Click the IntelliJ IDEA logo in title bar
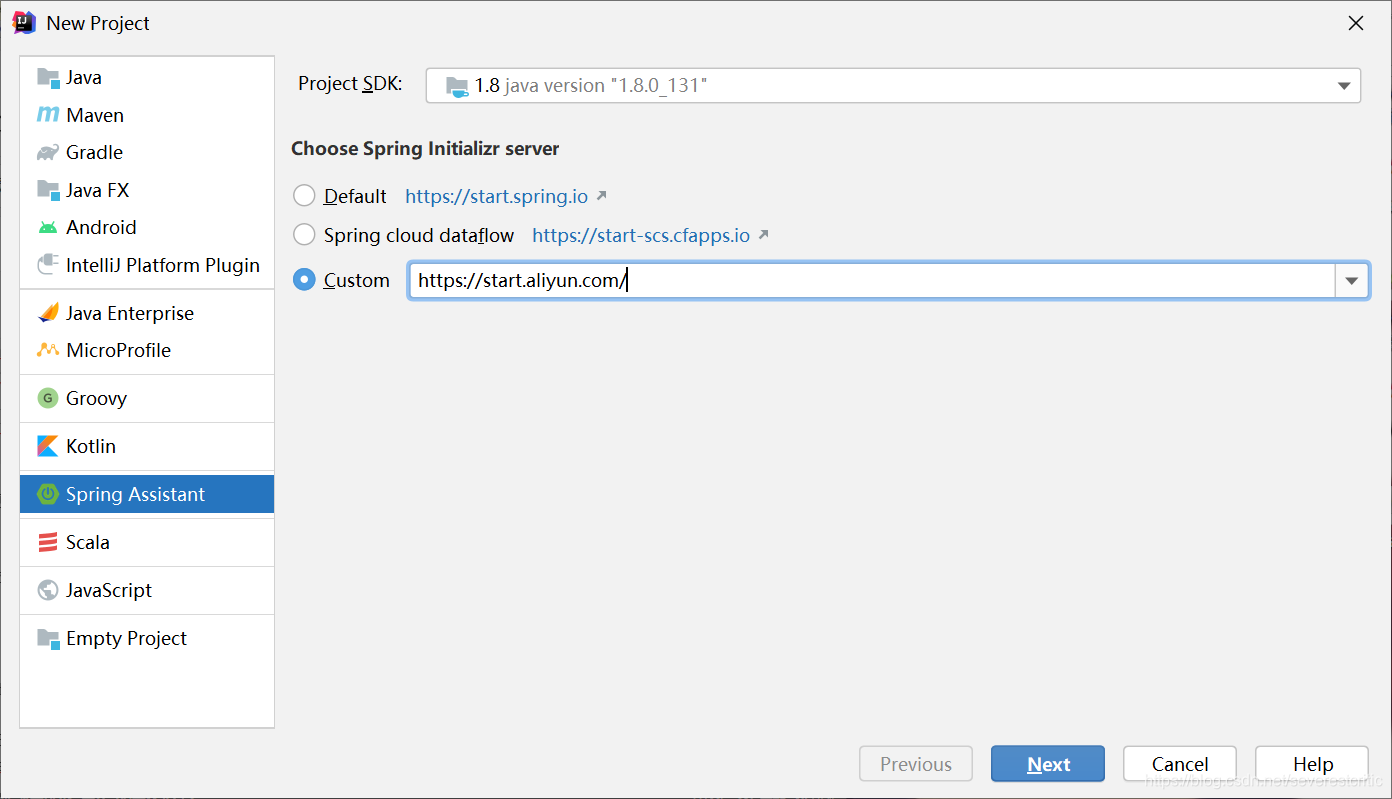The width and height of the screenshot is (1392, 799). pyautogui.click(x=25, y=22)
